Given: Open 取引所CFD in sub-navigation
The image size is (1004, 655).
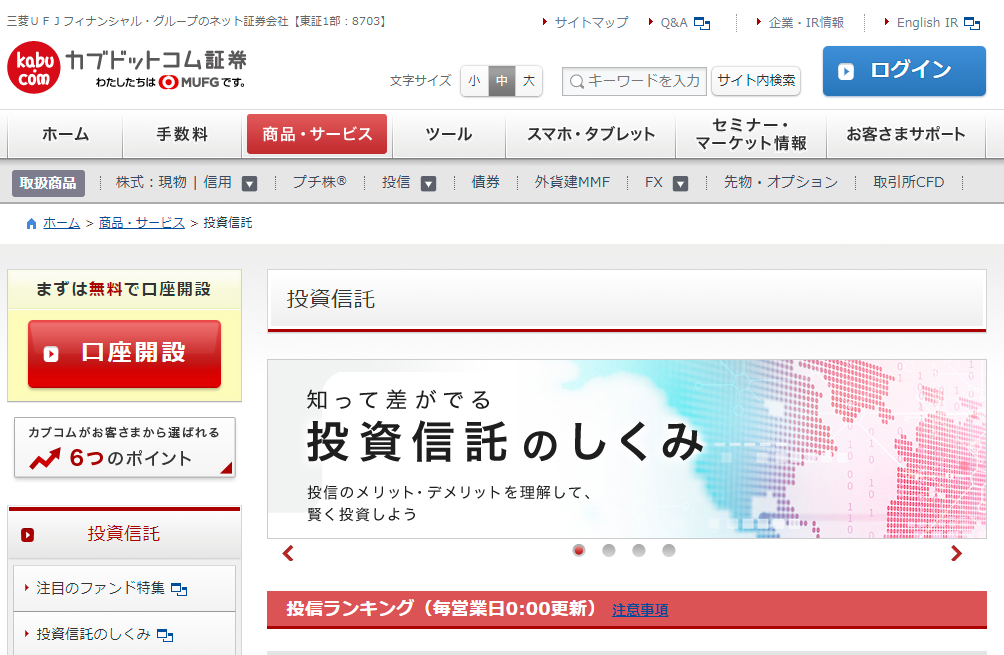Looking at the screenshot, I should click(x=909, y=182).
